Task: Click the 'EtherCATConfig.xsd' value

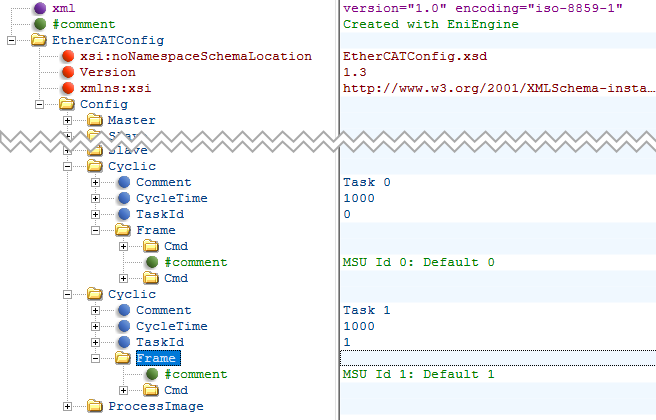Action: [x=415, y=56]
